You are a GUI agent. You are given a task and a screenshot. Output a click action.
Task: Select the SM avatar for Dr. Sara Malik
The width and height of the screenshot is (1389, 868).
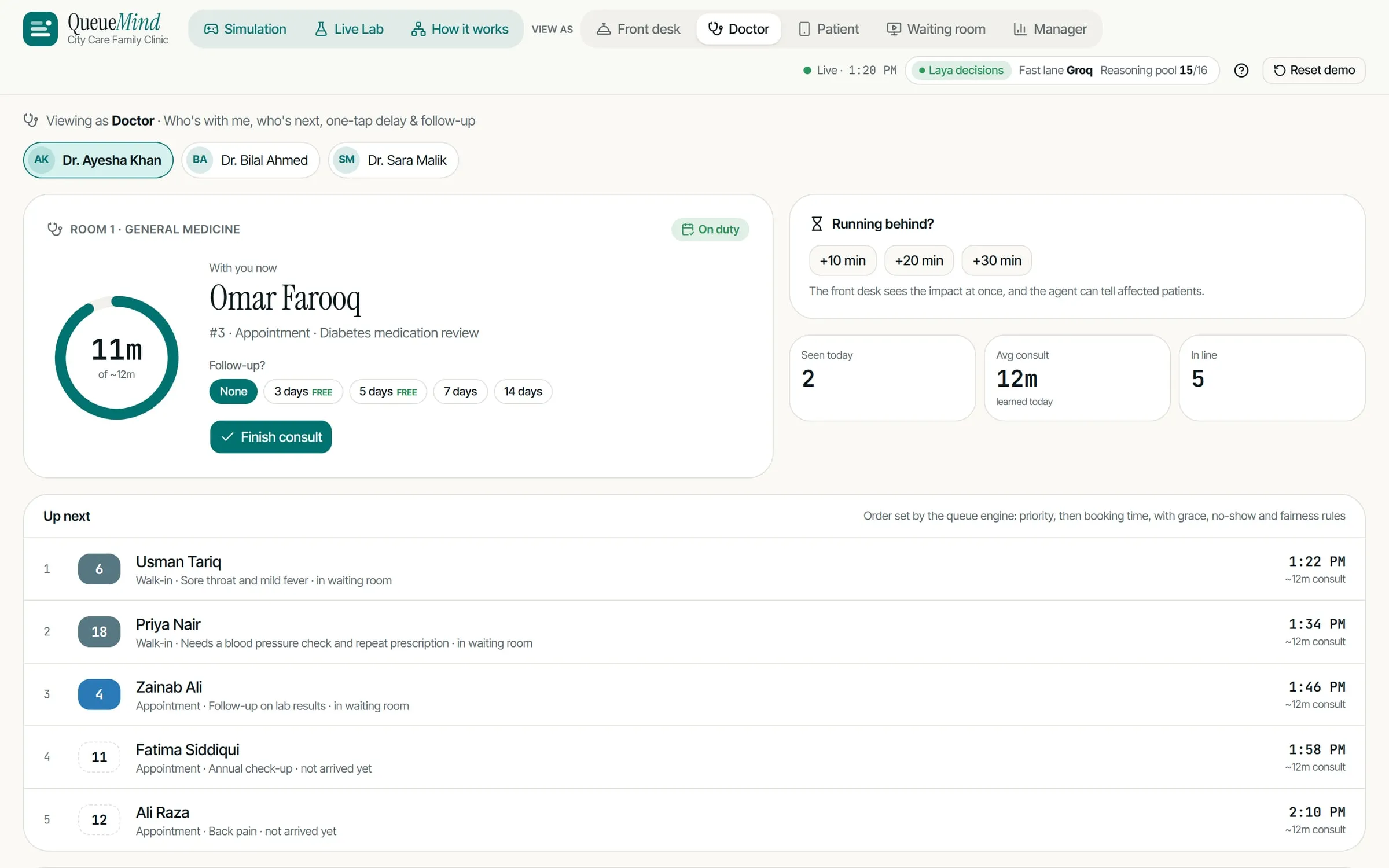click(346, 160)
